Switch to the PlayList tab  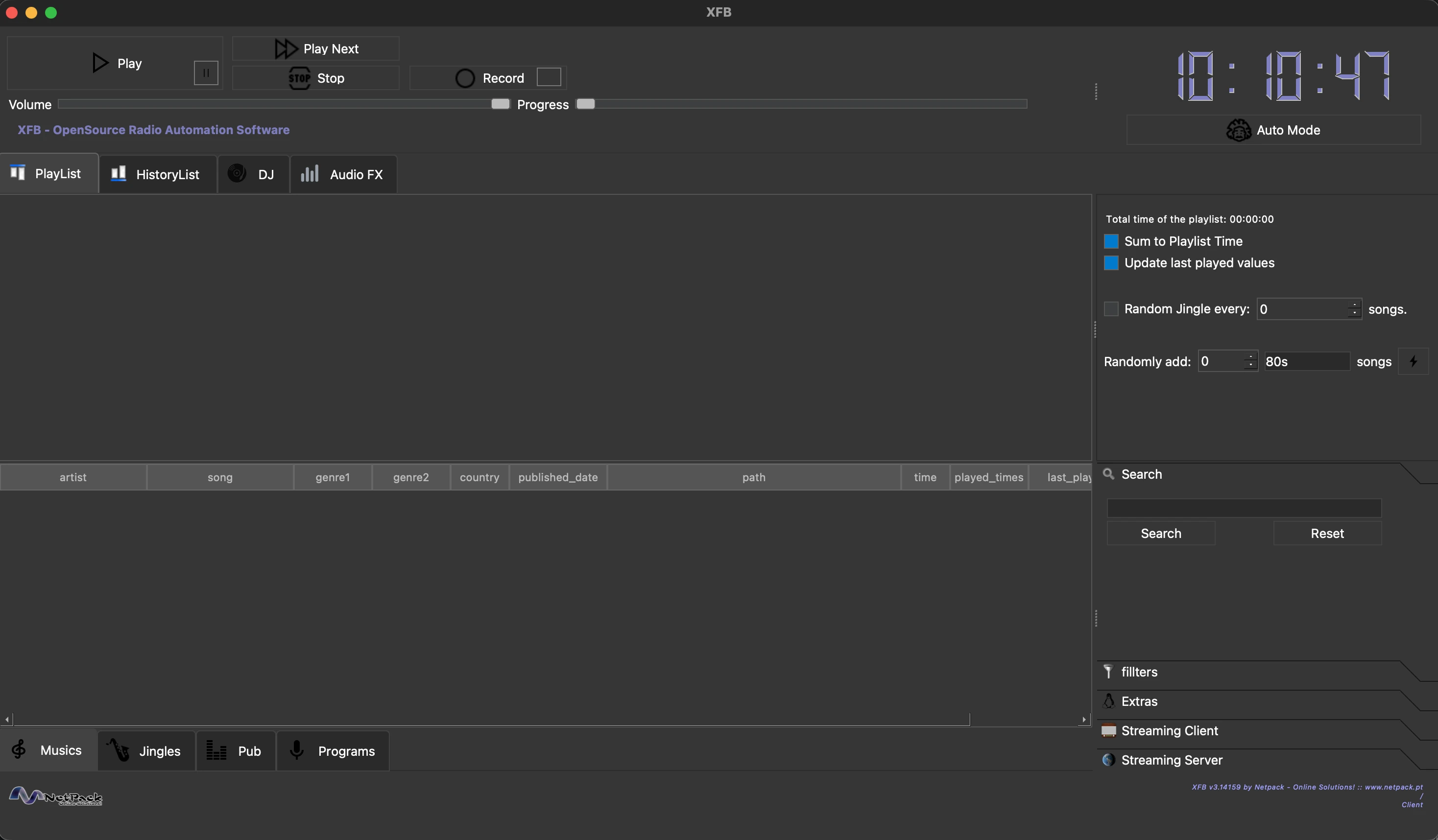pyautogui.click(x=49, y=173)
